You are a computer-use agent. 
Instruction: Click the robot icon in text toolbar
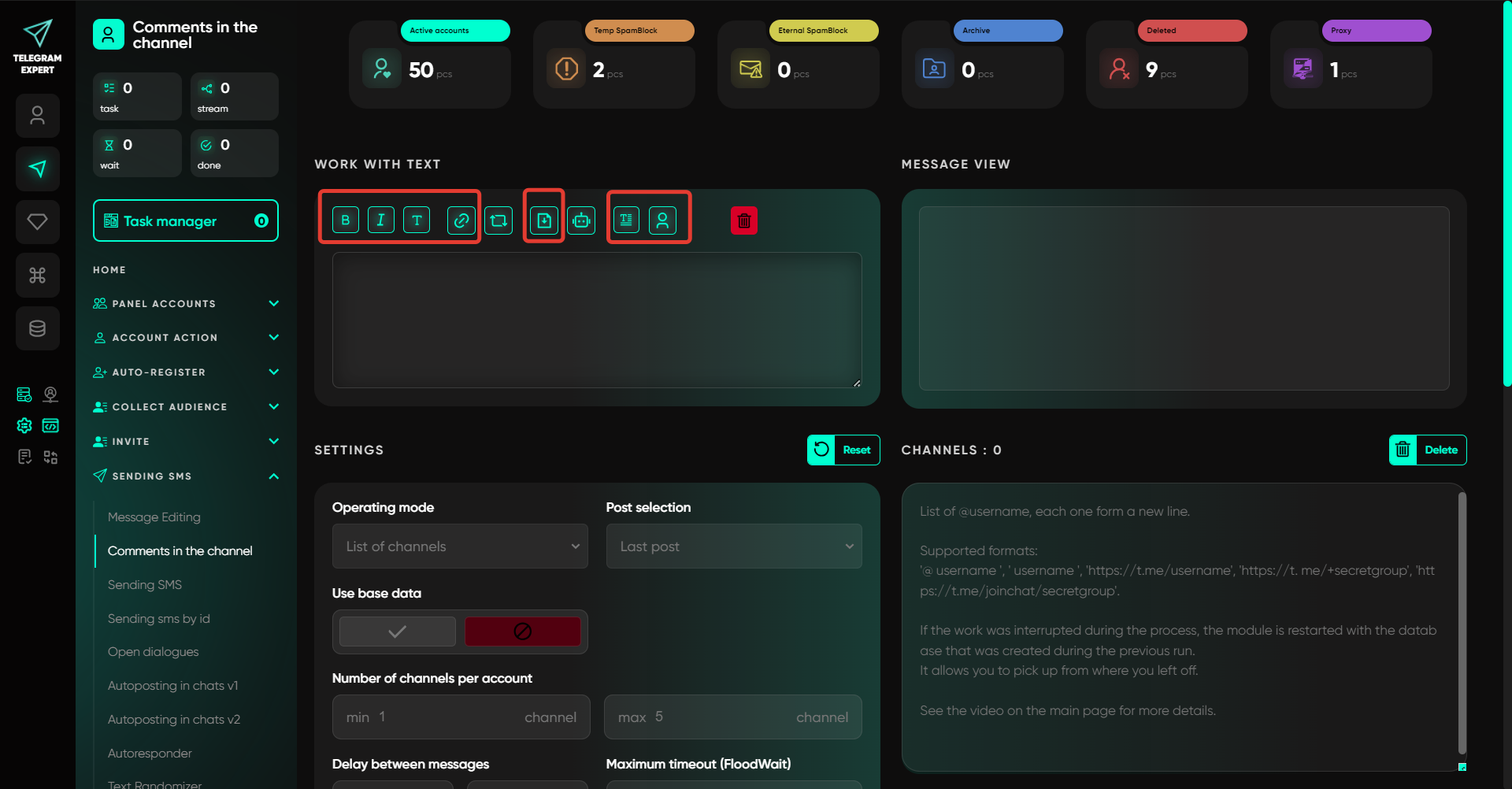click(581, 220)
